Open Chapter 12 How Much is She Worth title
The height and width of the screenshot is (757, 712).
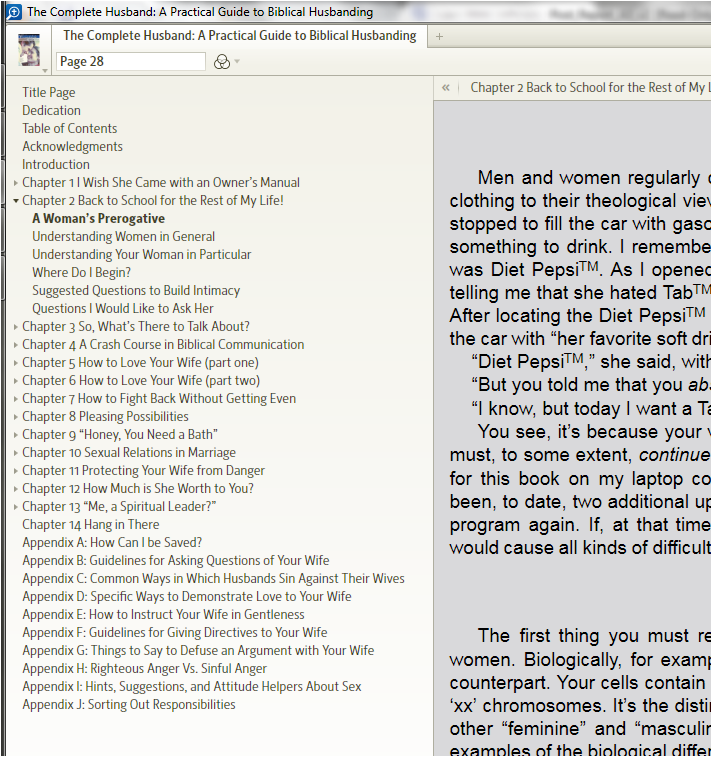coord(138,489)
